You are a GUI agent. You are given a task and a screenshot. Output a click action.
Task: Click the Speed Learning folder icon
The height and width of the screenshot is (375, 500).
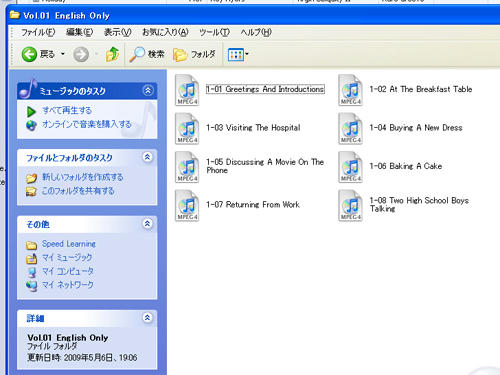31,245
